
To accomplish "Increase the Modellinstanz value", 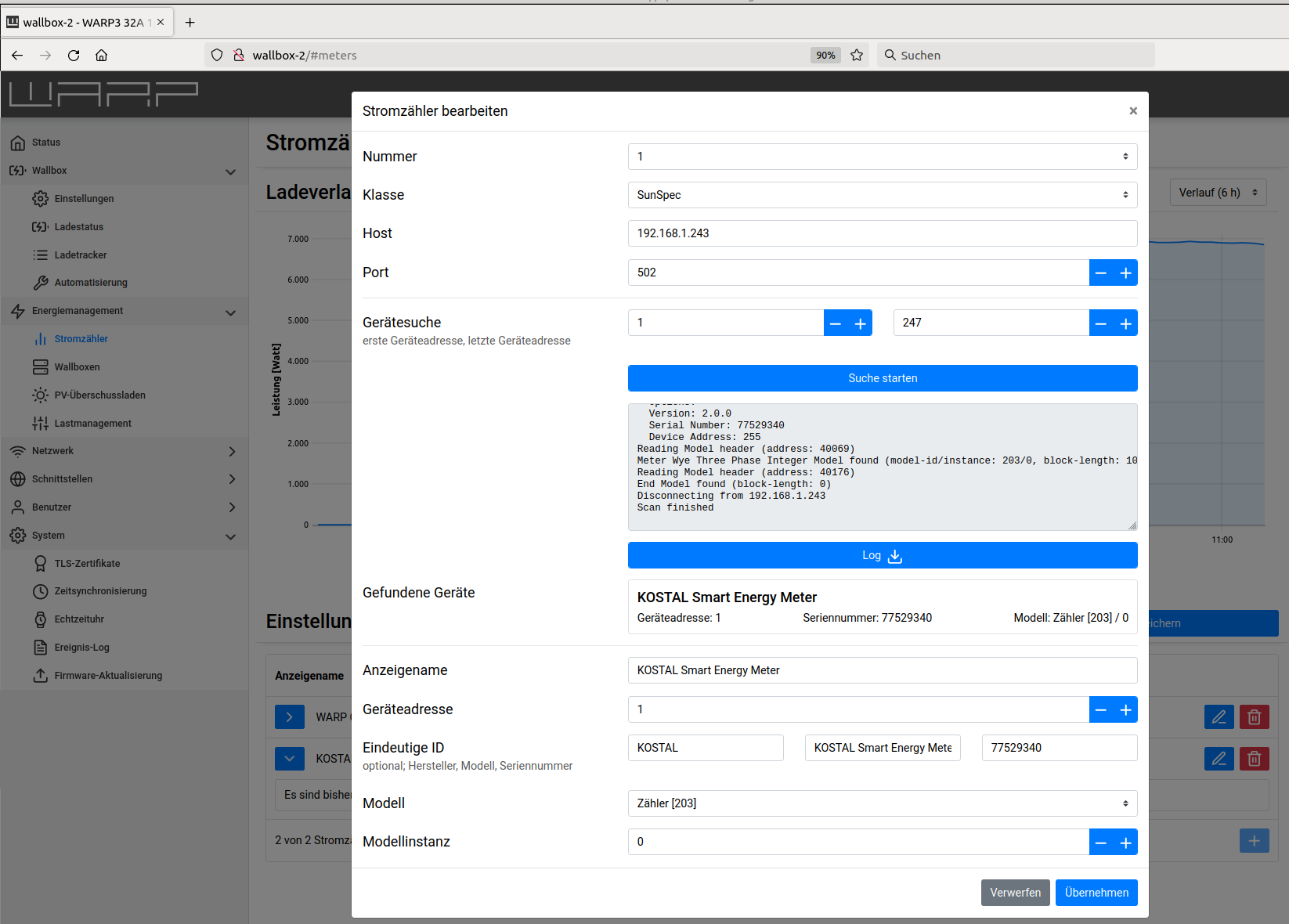I will point(1126,842).
